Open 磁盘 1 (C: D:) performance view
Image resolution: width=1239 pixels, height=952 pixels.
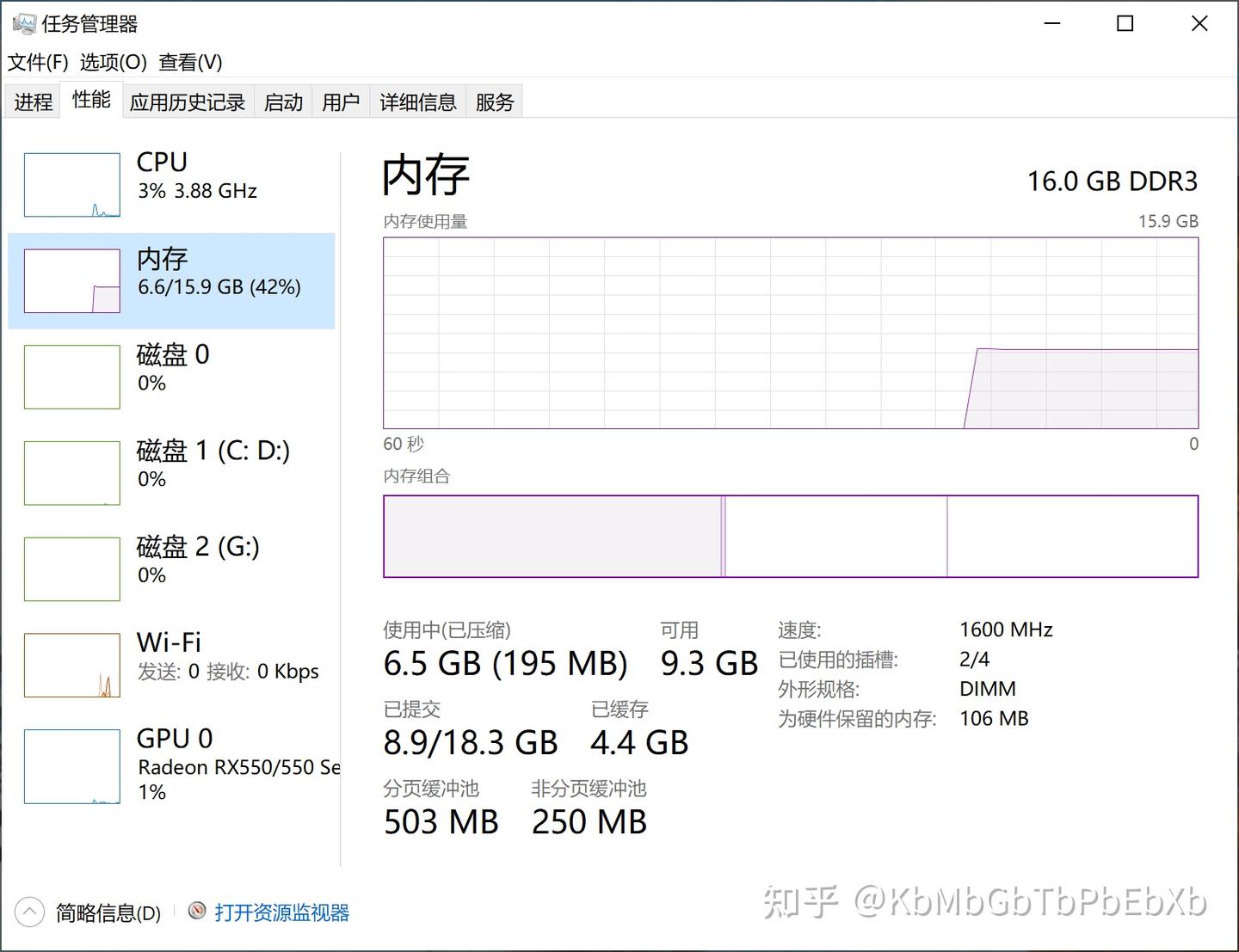tap(171, 473)
